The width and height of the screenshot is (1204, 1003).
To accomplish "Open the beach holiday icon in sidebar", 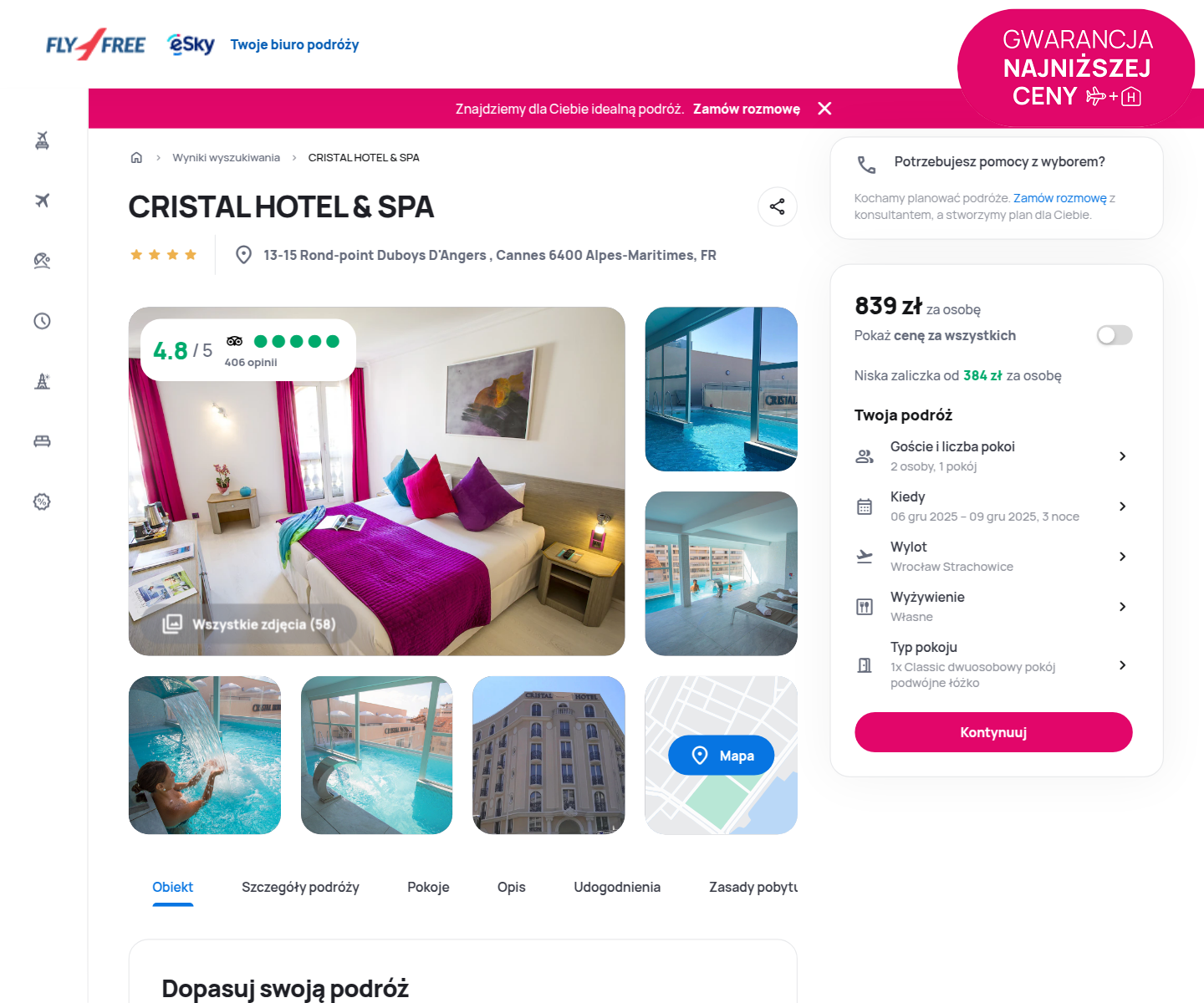I will 42,261.
